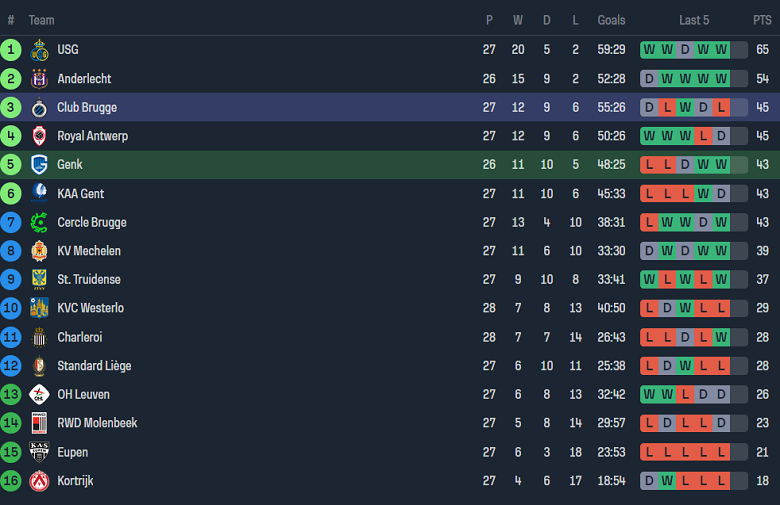The image size is (780, 505).
Task: Click the Last 5 column header
Action: tap(694, 20)
